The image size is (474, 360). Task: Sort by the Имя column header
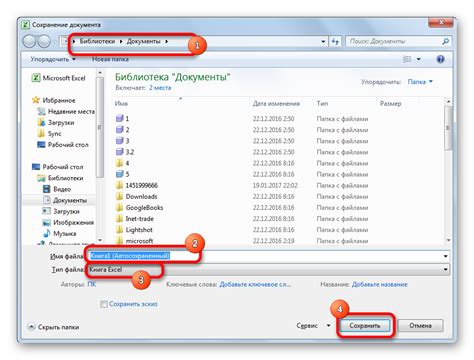pos(181,103)
